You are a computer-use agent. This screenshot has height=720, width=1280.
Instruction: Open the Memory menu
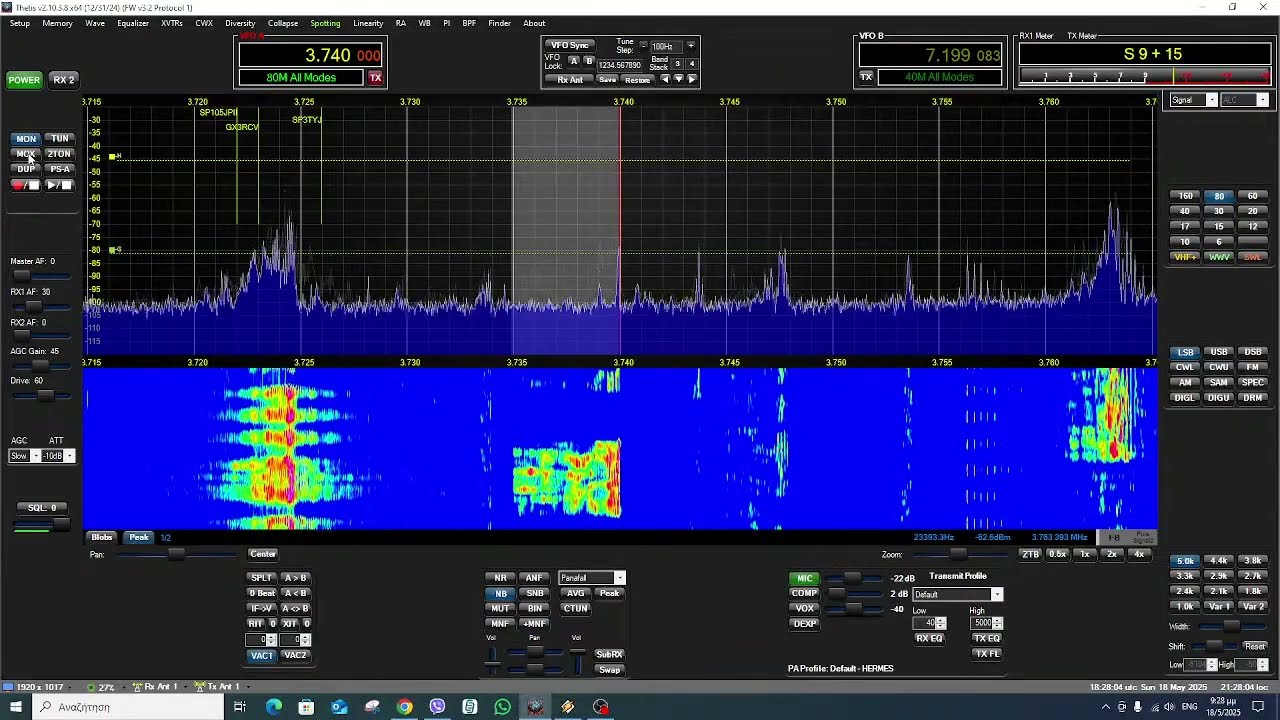57,23
